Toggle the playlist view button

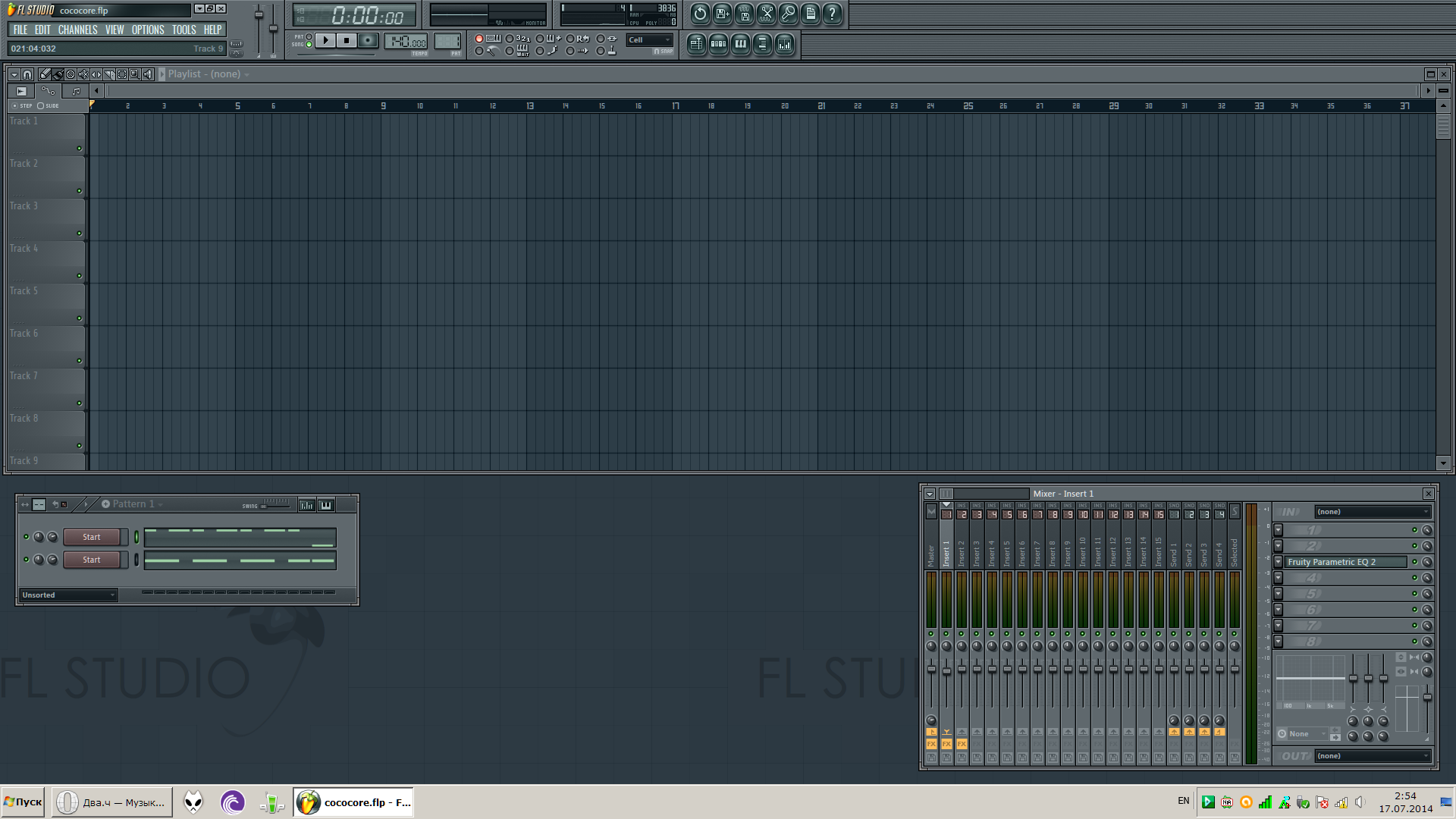[696, 44]
